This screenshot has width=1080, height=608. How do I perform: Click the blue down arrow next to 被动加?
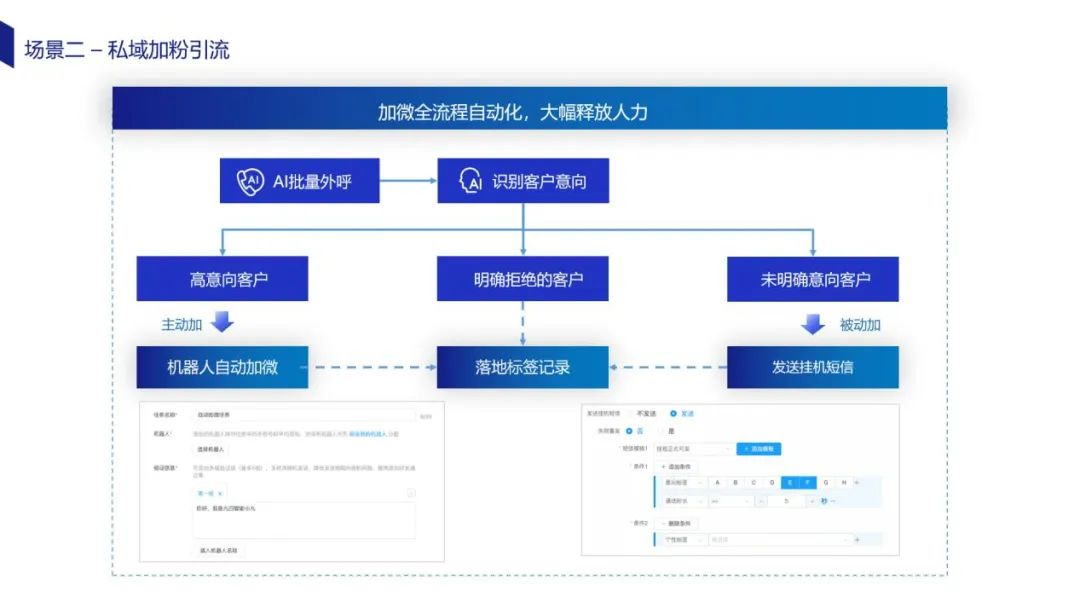[x=814, y=324]
